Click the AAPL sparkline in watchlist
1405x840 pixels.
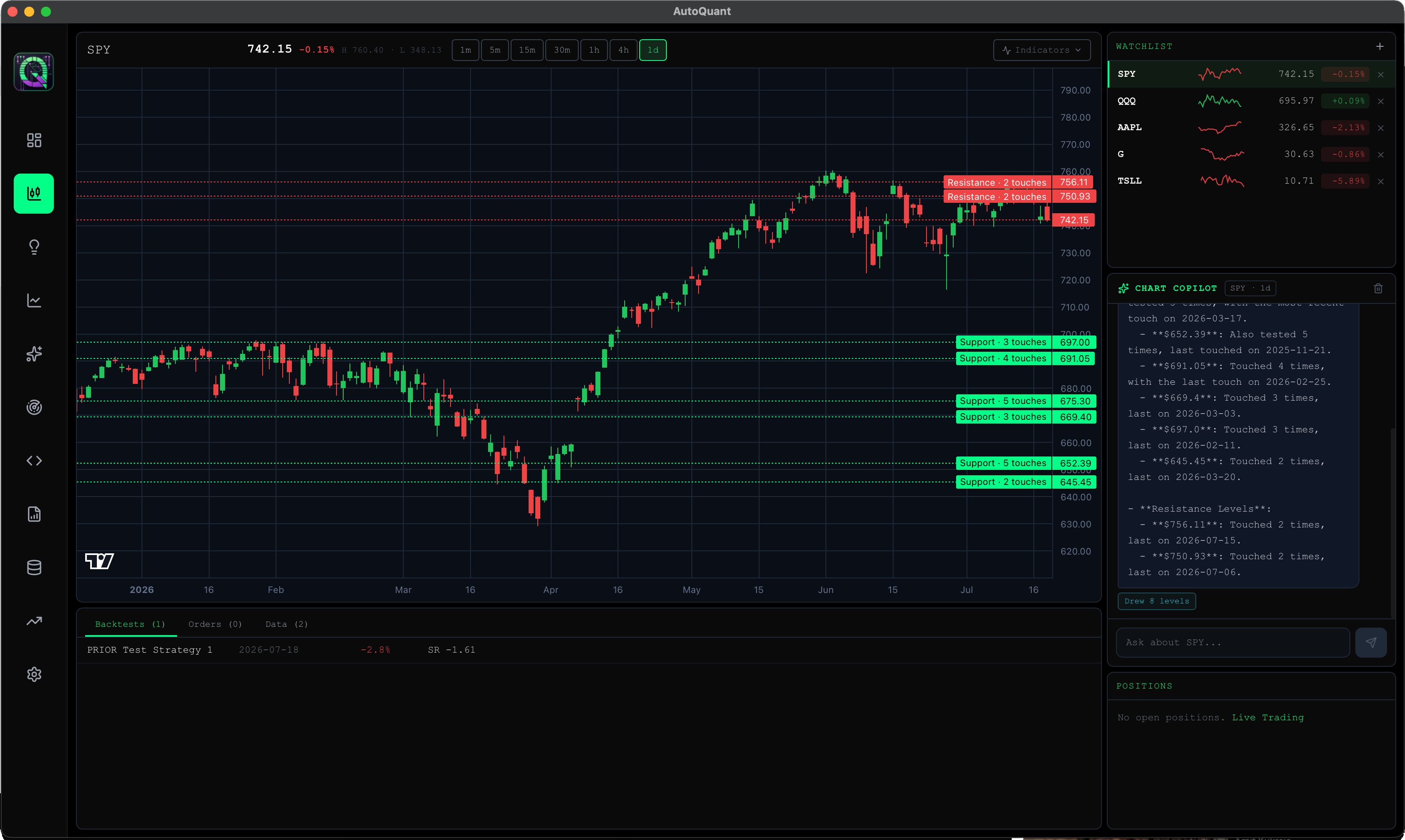(x=1219, y=127)
